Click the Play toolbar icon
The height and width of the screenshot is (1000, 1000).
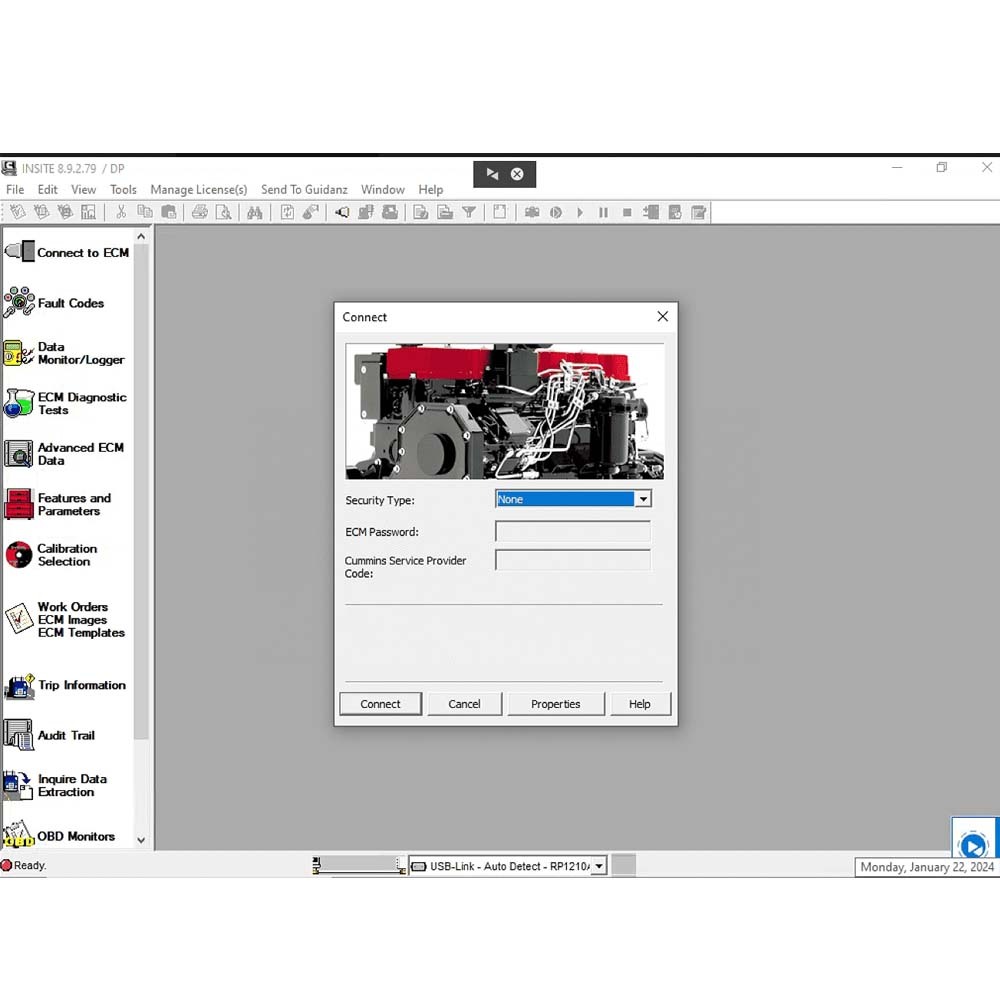point(580,212)
